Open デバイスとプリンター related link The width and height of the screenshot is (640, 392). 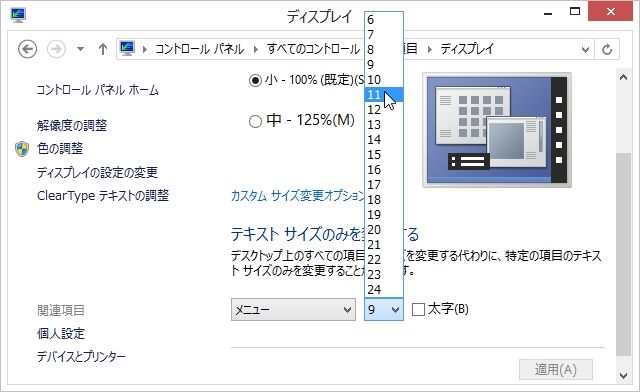[x=81, y=357]
